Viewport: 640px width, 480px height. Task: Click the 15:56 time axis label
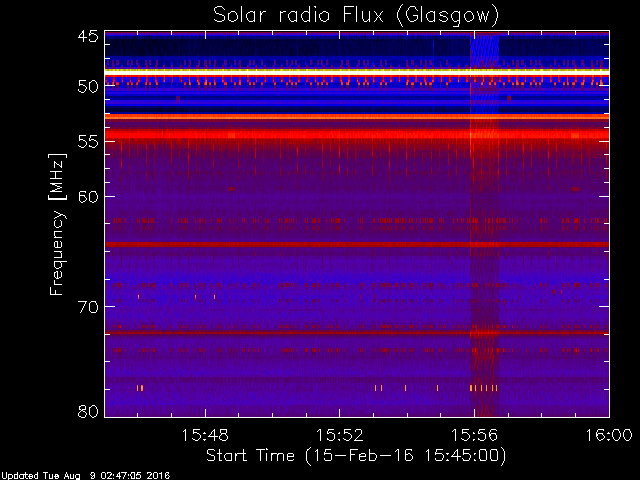coord(474,435)
